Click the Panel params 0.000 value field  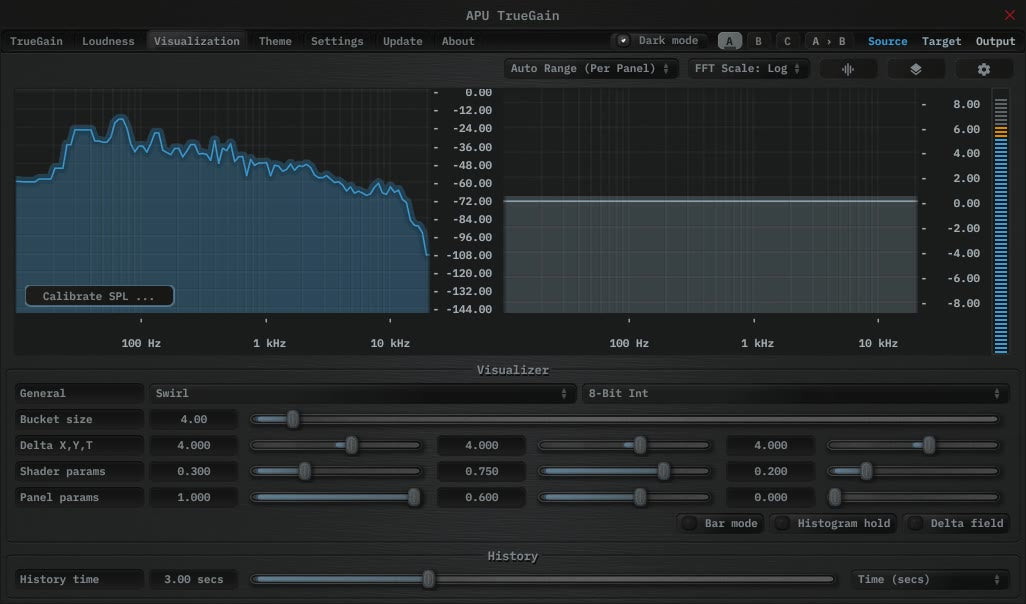pos(770,497)
